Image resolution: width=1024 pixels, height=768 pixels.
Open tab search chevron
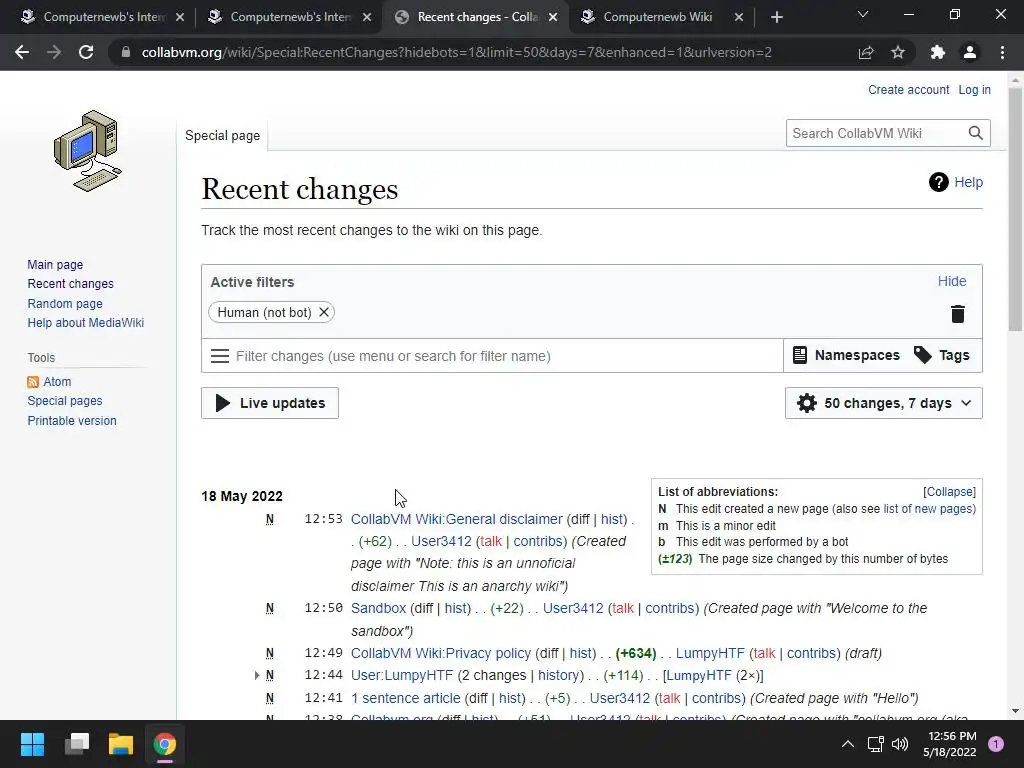(x=863, y=14)
